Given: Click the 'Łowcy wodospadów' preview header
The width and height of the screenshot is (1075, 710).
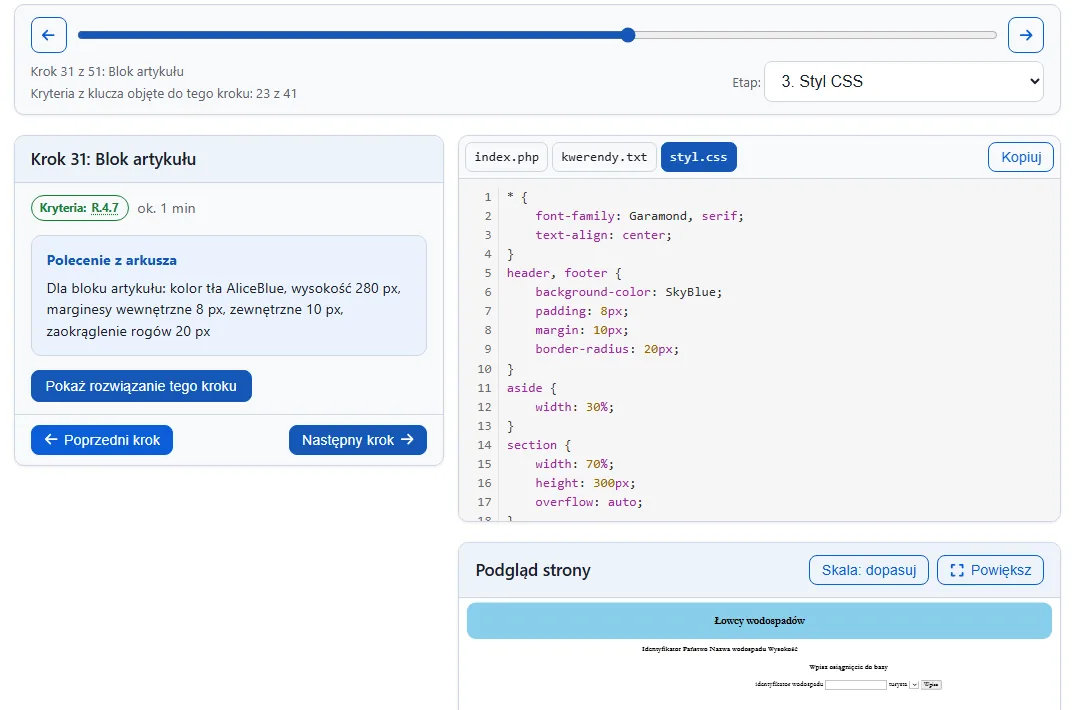Looking at the screenshot, I should click(760, 621).
